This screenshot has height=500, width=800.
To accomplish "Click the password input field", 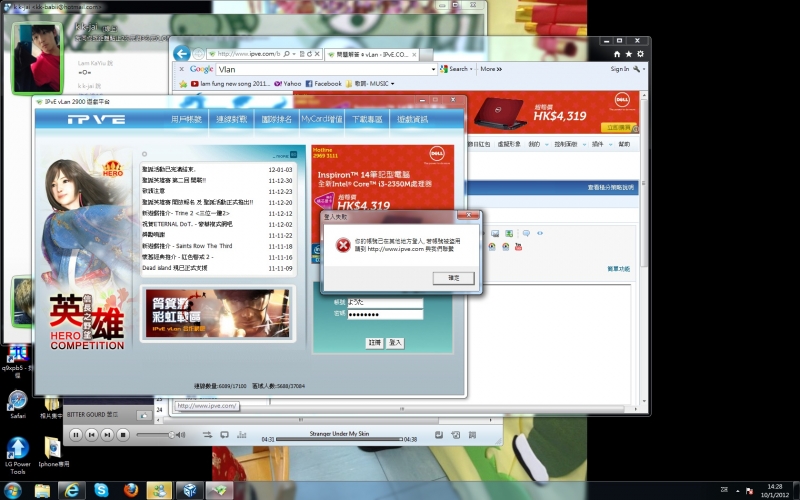I will tap(385, 314).
